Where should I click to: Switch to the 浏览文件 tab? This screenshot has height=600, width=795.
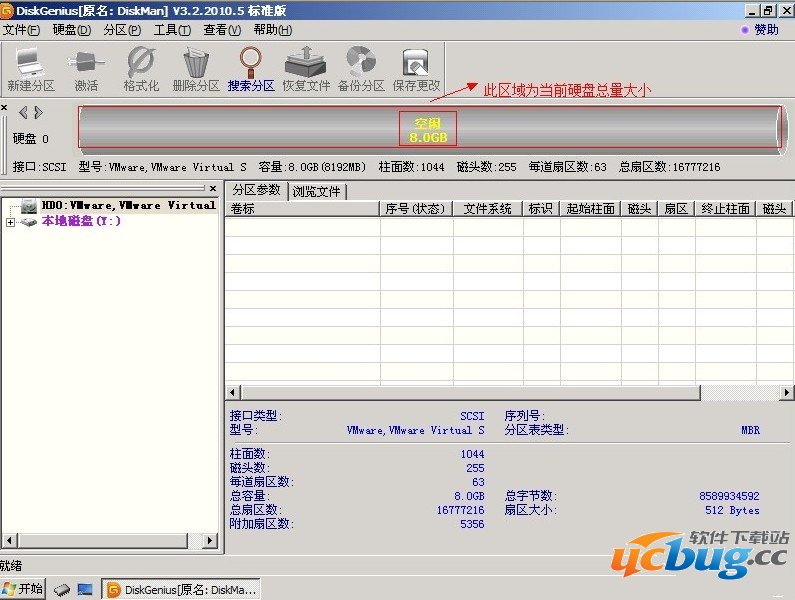316,191
